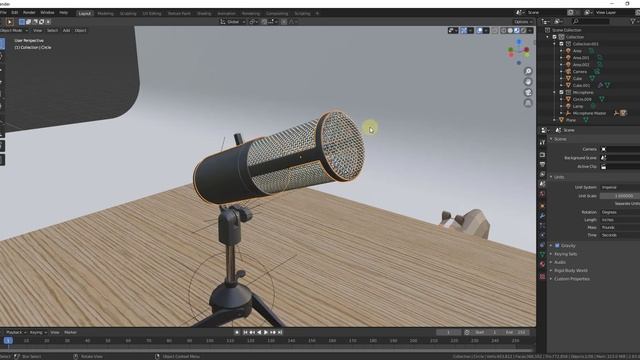Click the pan view hand icon
This screenshot has height=360, width=640.
click(x=528, y=82)
